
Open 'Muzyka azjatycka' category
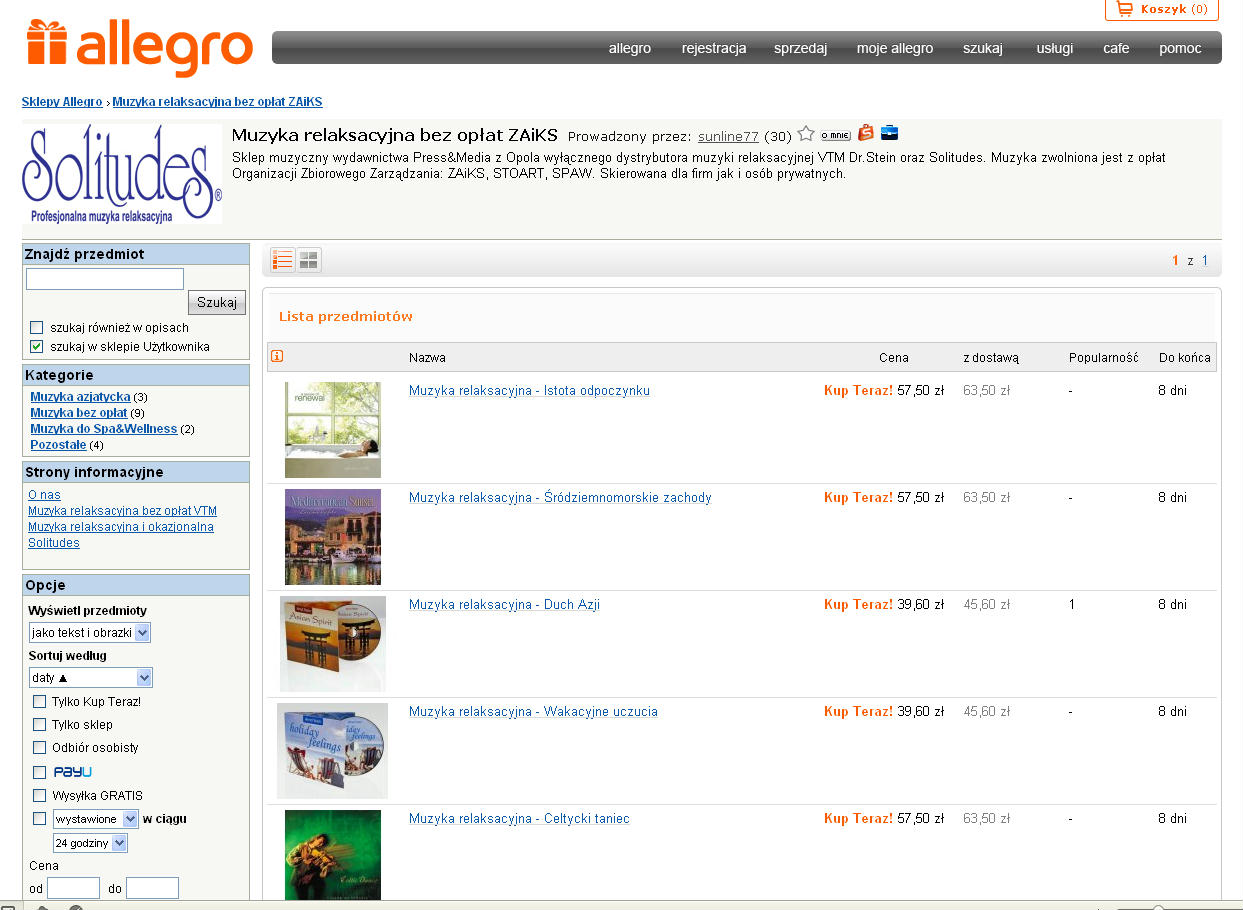pos(80,397)
